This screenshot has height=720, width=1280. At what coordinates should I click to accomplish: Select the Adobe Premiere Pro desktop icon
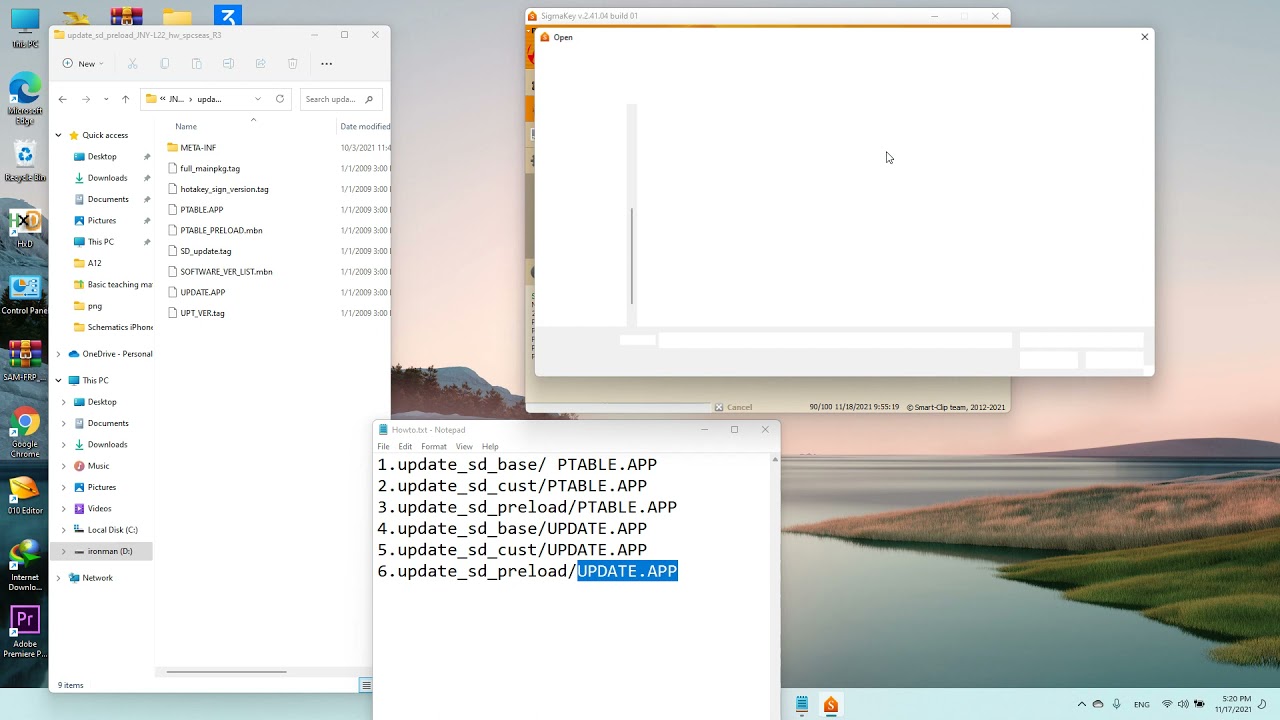(x=25, y=633)
